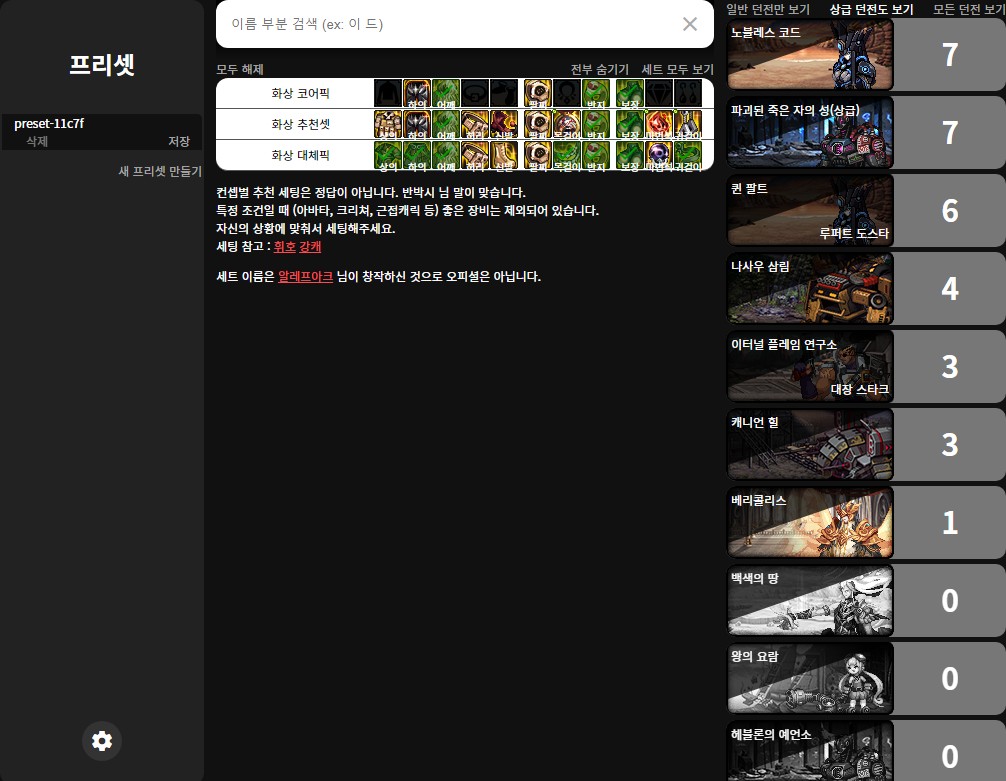The height and width of the screenshot is (781, 1006).
Task: Click the 허리 belt icon in the 화상 대체픽 row
Action: tap(475, 155)
